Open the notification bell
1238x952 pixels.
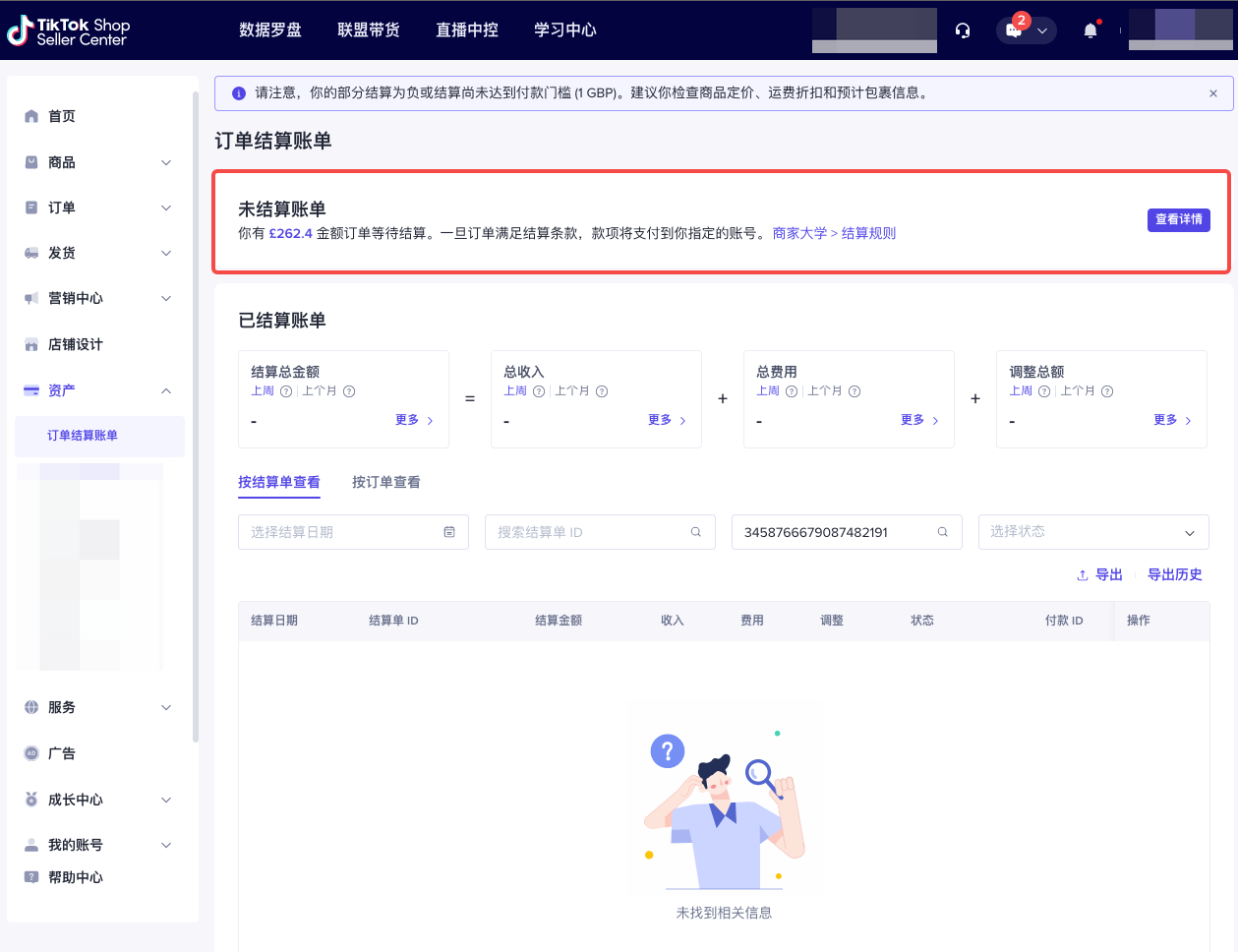[1089, 30]
